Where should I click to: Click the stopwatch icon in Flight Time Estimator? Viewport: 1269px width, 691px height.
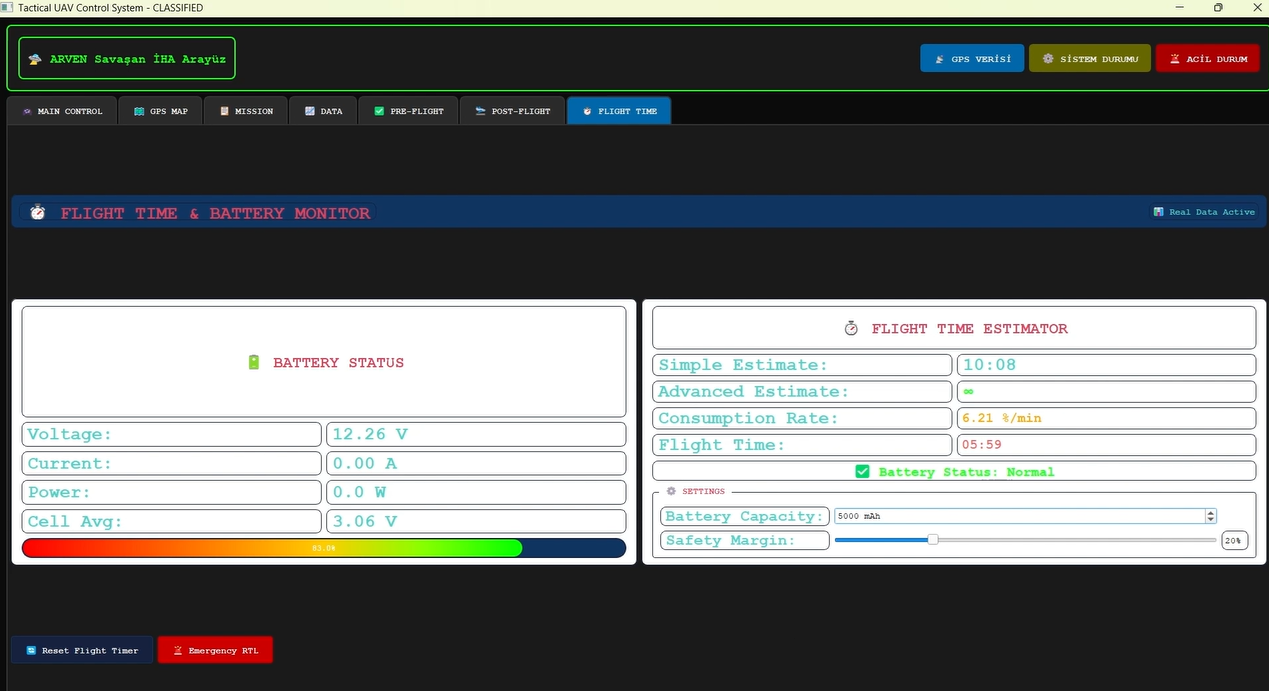pyautogui.click(x=851, y=328)
